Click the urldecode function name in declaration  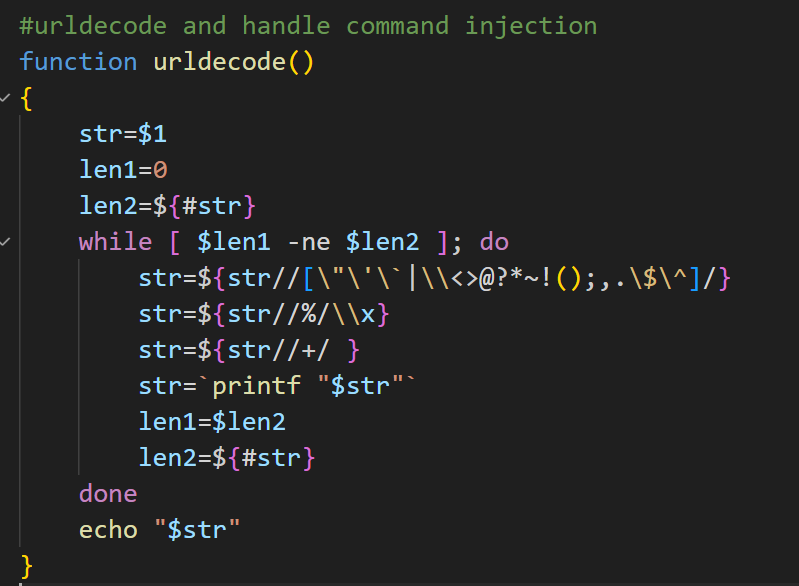click(220, 62)
